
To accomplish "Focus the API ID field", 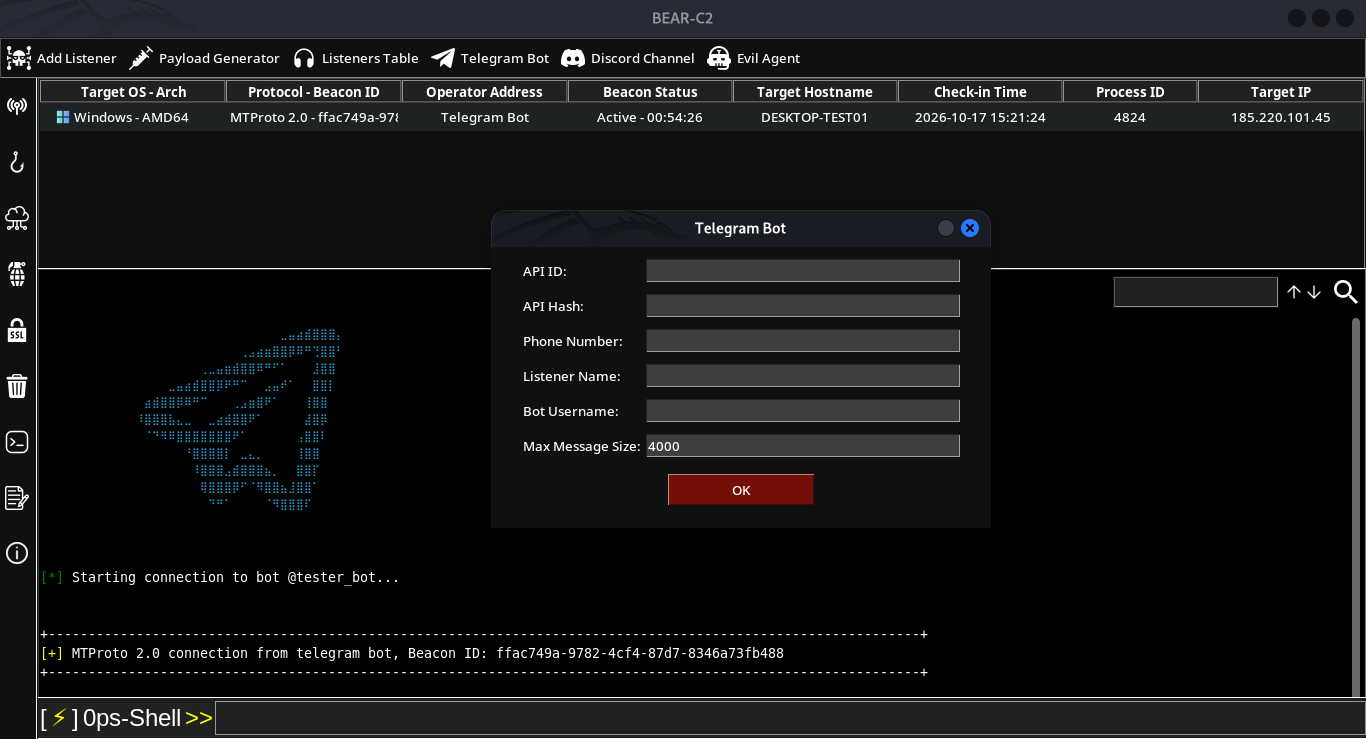I will click(803, 271).
